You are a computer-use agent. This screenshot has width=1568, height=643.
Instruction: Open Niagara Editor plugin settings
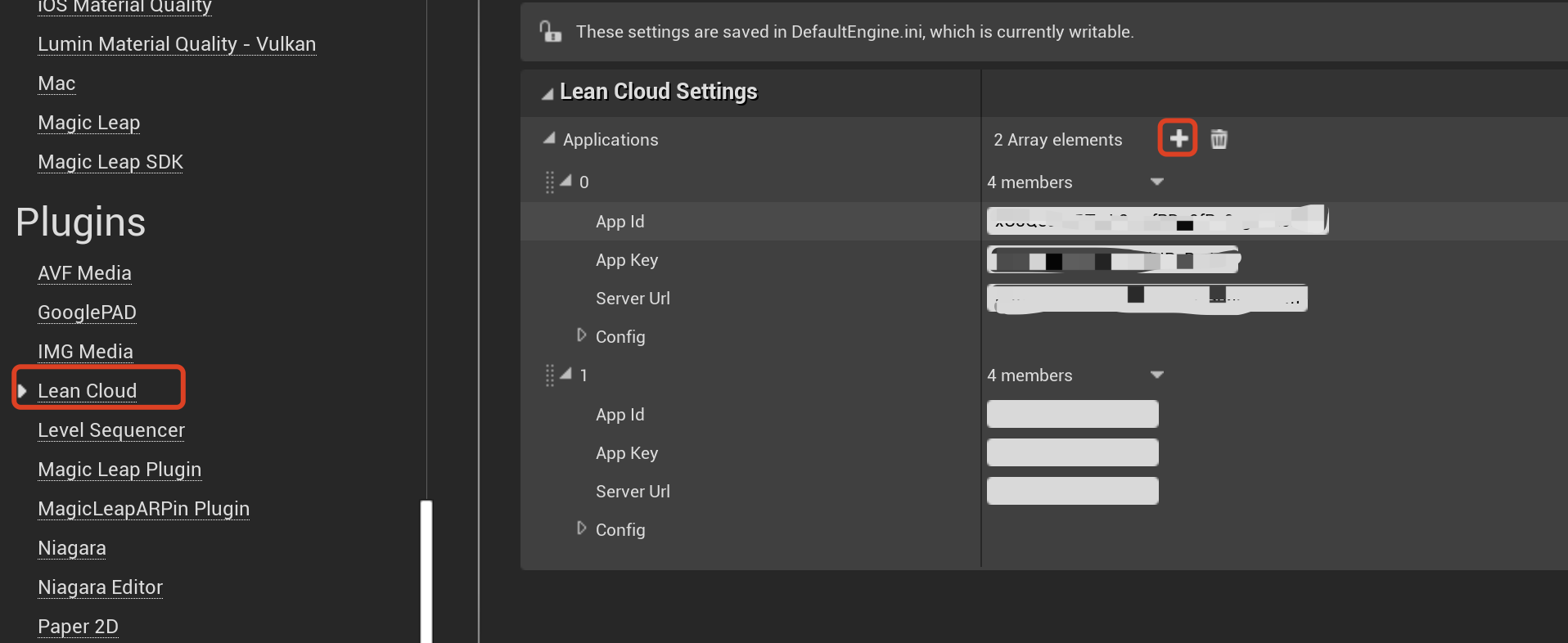point(100,587)
